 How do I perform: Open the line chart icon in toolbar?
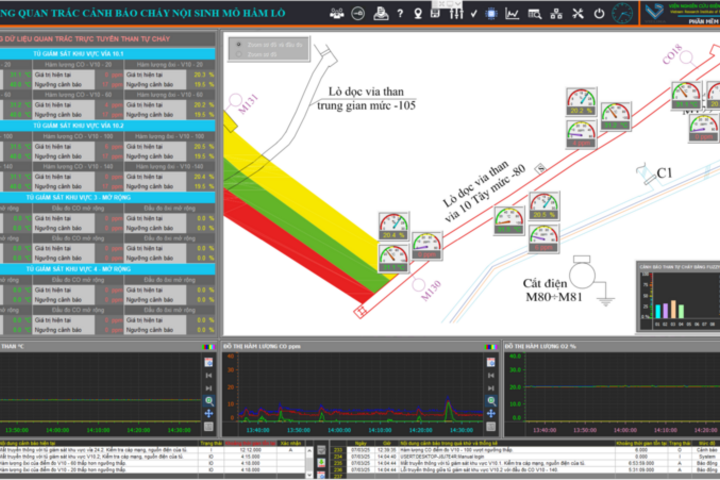511,13
